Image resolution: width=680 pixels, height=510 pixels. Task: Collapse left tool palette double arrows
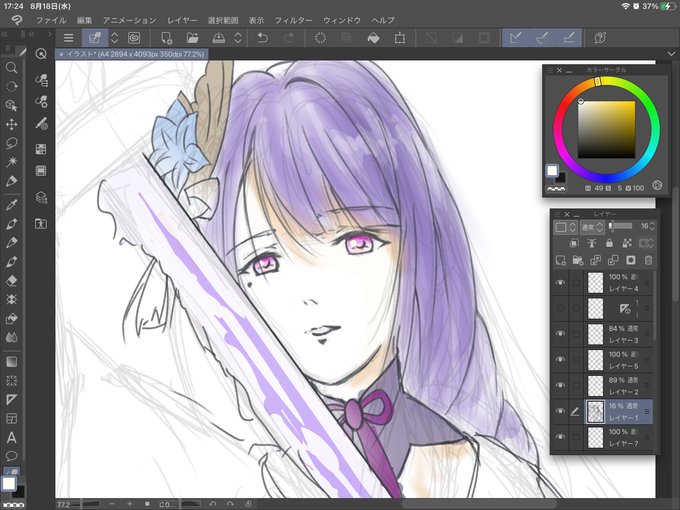[x=5, y=34]
